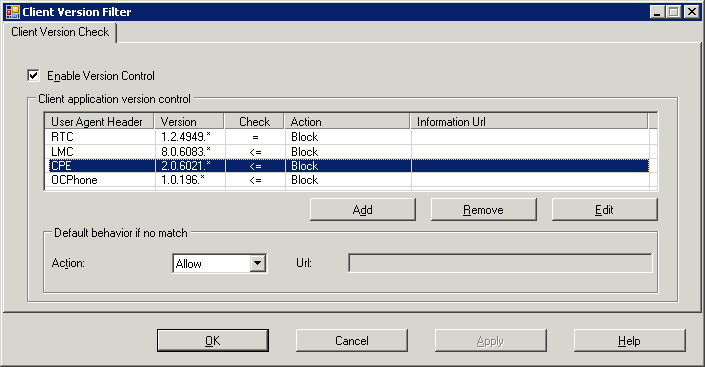Open the Action dropdown showing Allow

(x=220, y=264)
